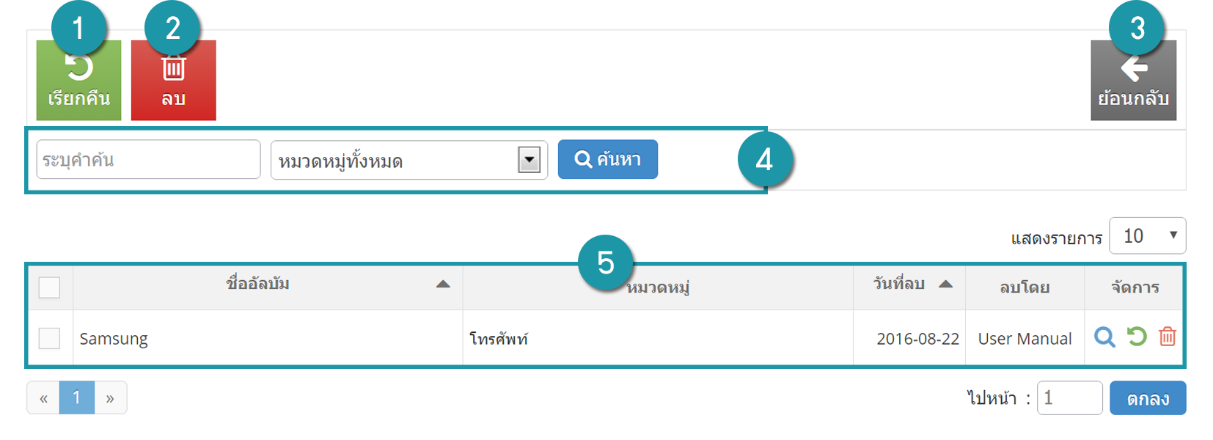
Task: Click the red ลบ trash button
Action: [173, 80]
